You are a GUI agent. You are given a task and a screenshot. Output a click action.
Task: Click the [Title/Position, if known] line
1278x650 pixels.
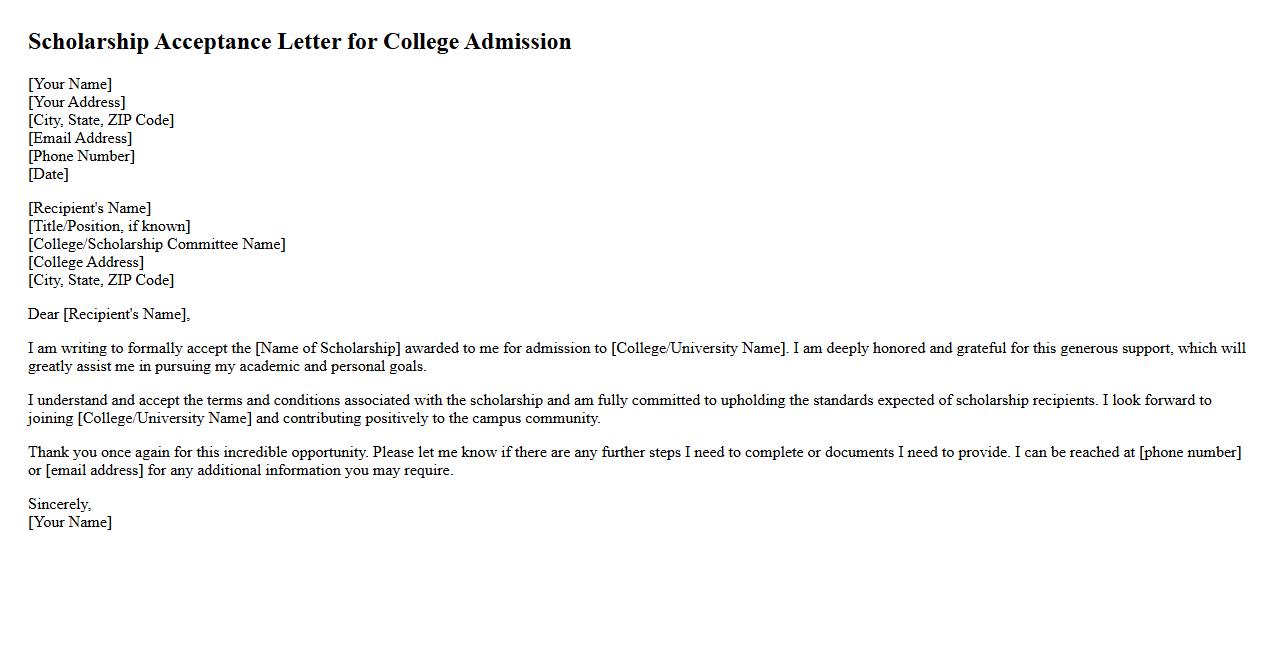(x=109, y=226)
